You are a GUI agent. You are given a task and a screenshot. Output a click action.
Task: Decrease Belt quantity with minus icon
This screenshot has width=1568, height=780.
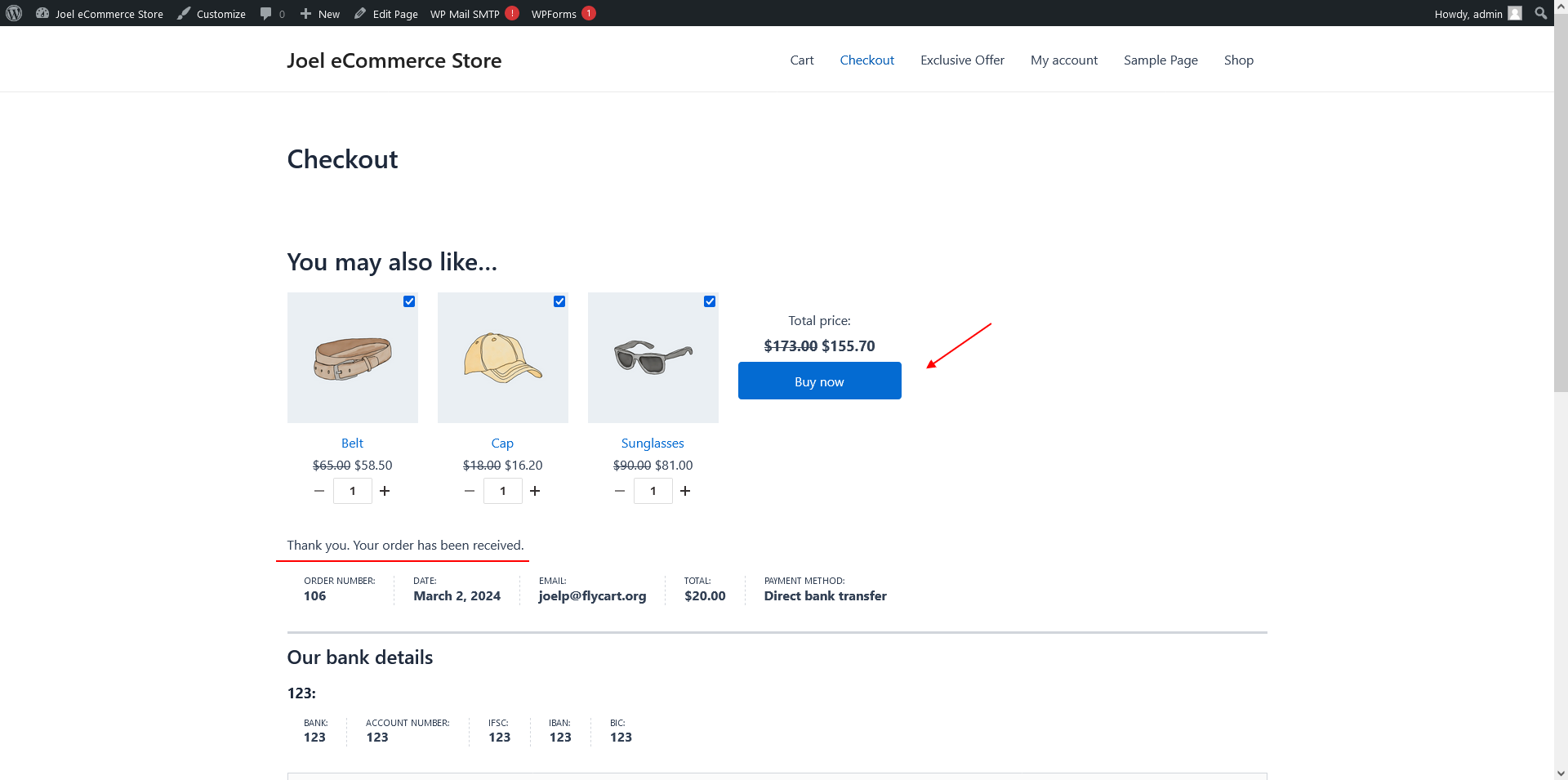tap(319, 491)
